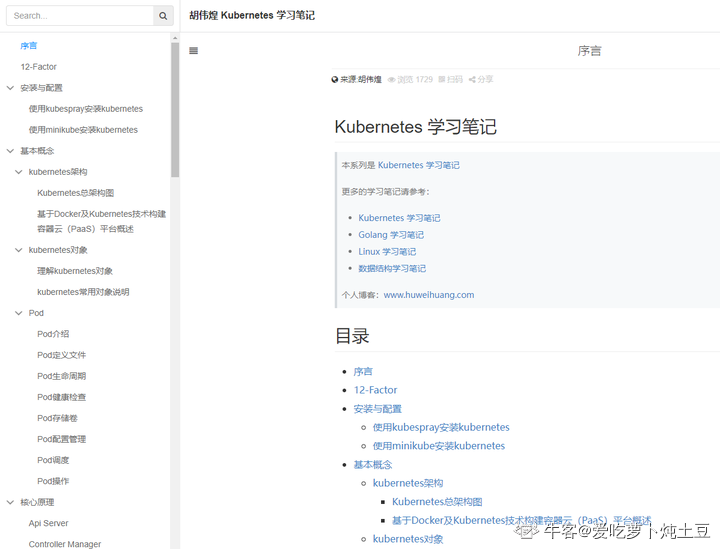Viewport: 720px width, 549px height.
Task: Select 序言 in the sidebar
Action: 28,46
